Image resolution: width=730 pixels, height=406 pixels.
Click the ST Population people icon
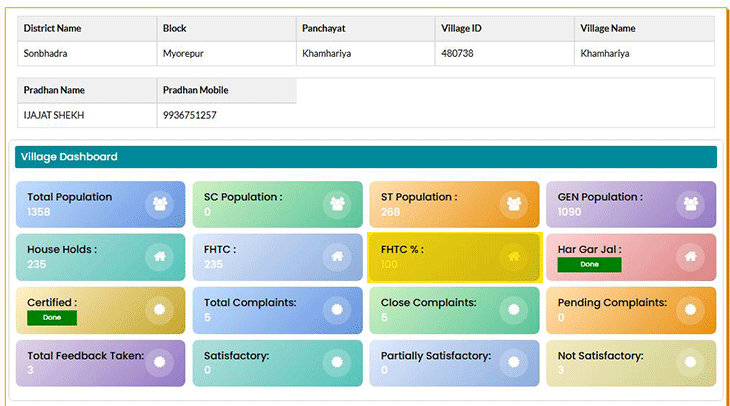pyautogui.click(x=514, y=204)
